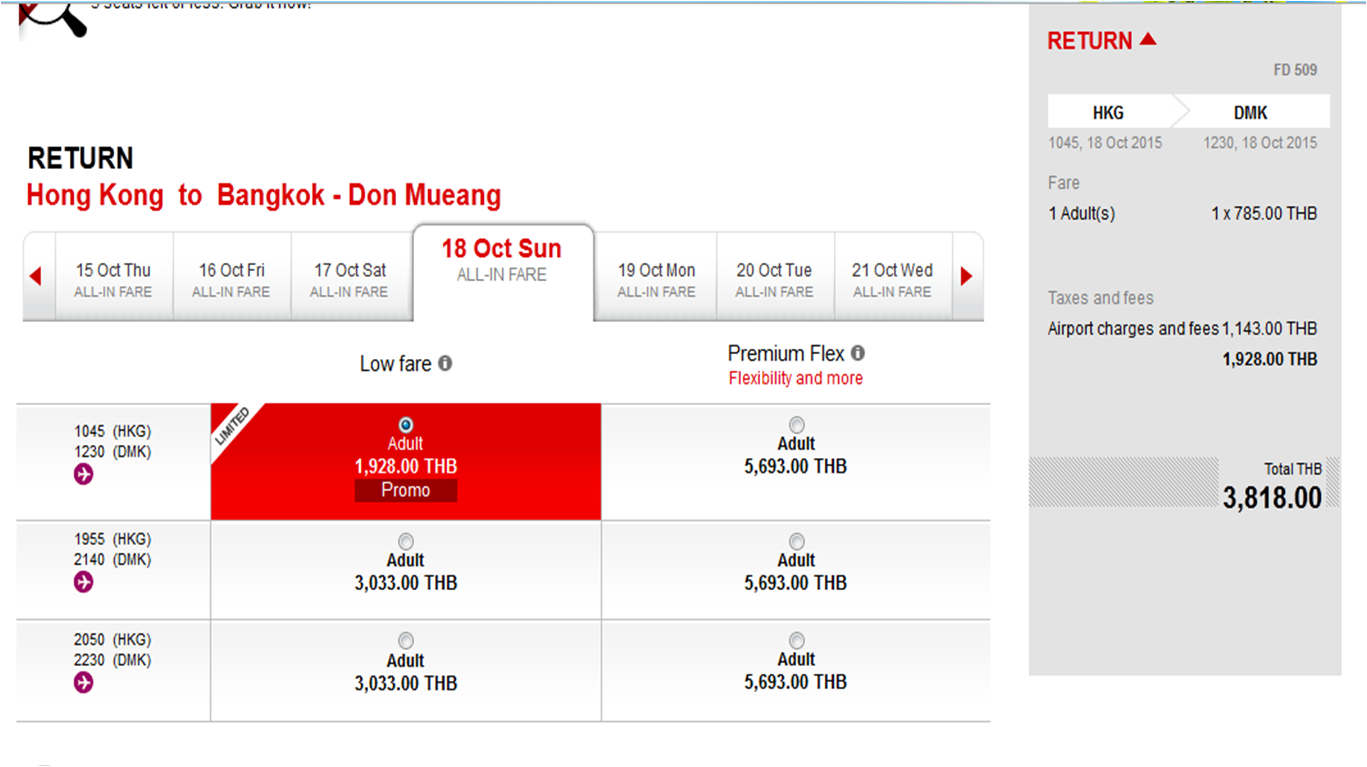Viewport: 1367px width, 767px height.
Task: Switch to the 17 Oct Sat tab
Action: click(x=350, y=278)
